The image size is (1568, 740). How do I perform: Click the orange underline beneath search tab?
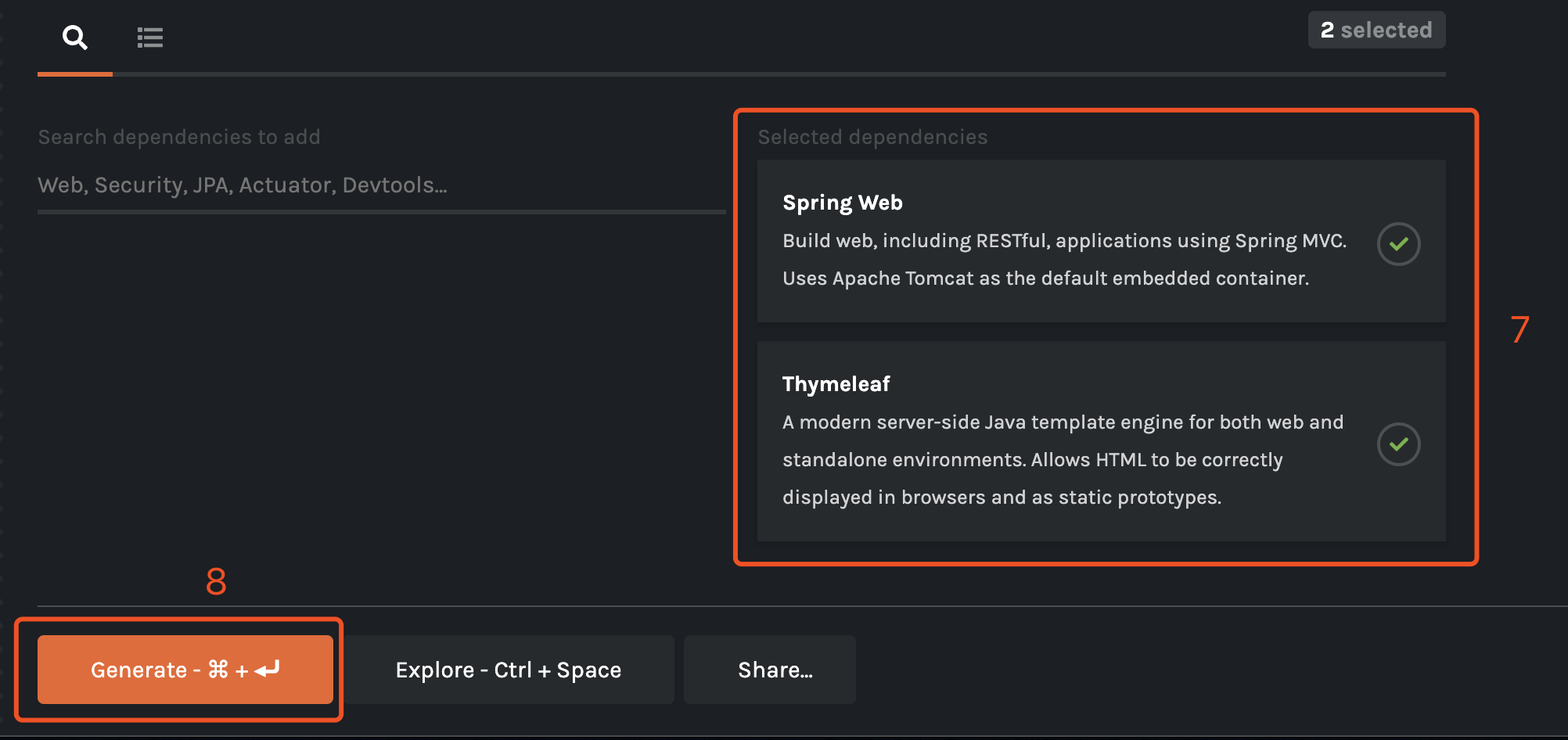pos(75,74)
